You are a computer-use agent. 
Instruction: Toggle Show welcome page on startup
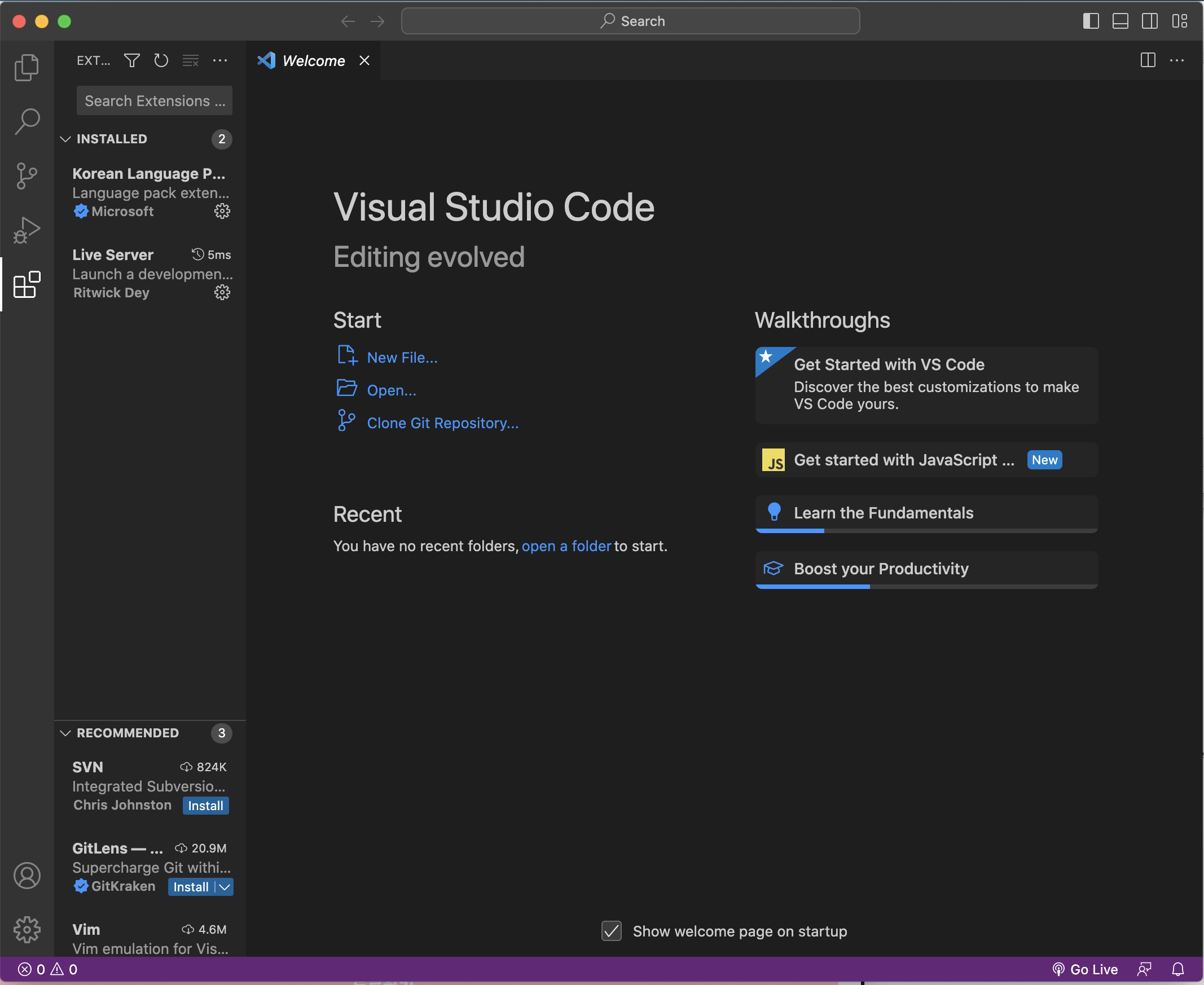point(611,931)
